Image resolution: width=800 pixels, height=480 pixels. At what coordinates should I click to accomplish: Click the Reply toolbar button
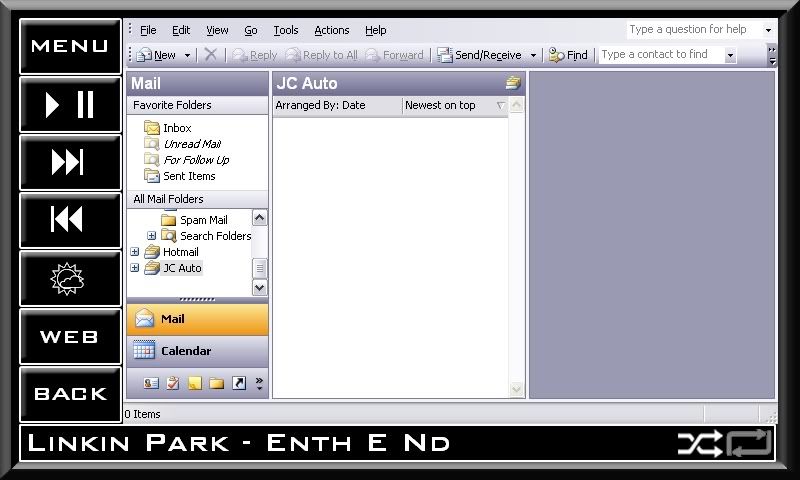[255, 55]
